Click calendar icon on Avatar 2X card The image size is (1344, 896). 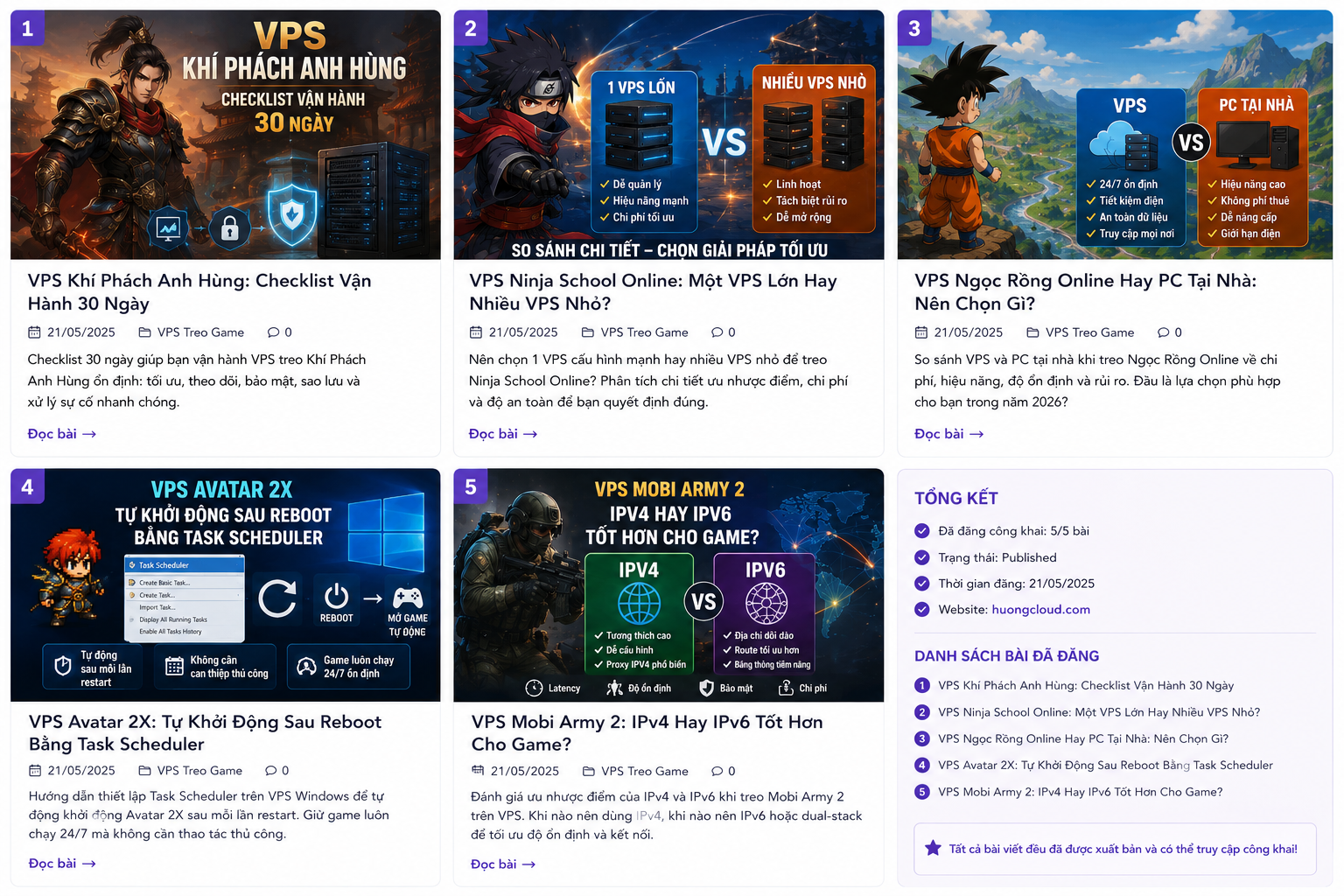coord(35,771)
